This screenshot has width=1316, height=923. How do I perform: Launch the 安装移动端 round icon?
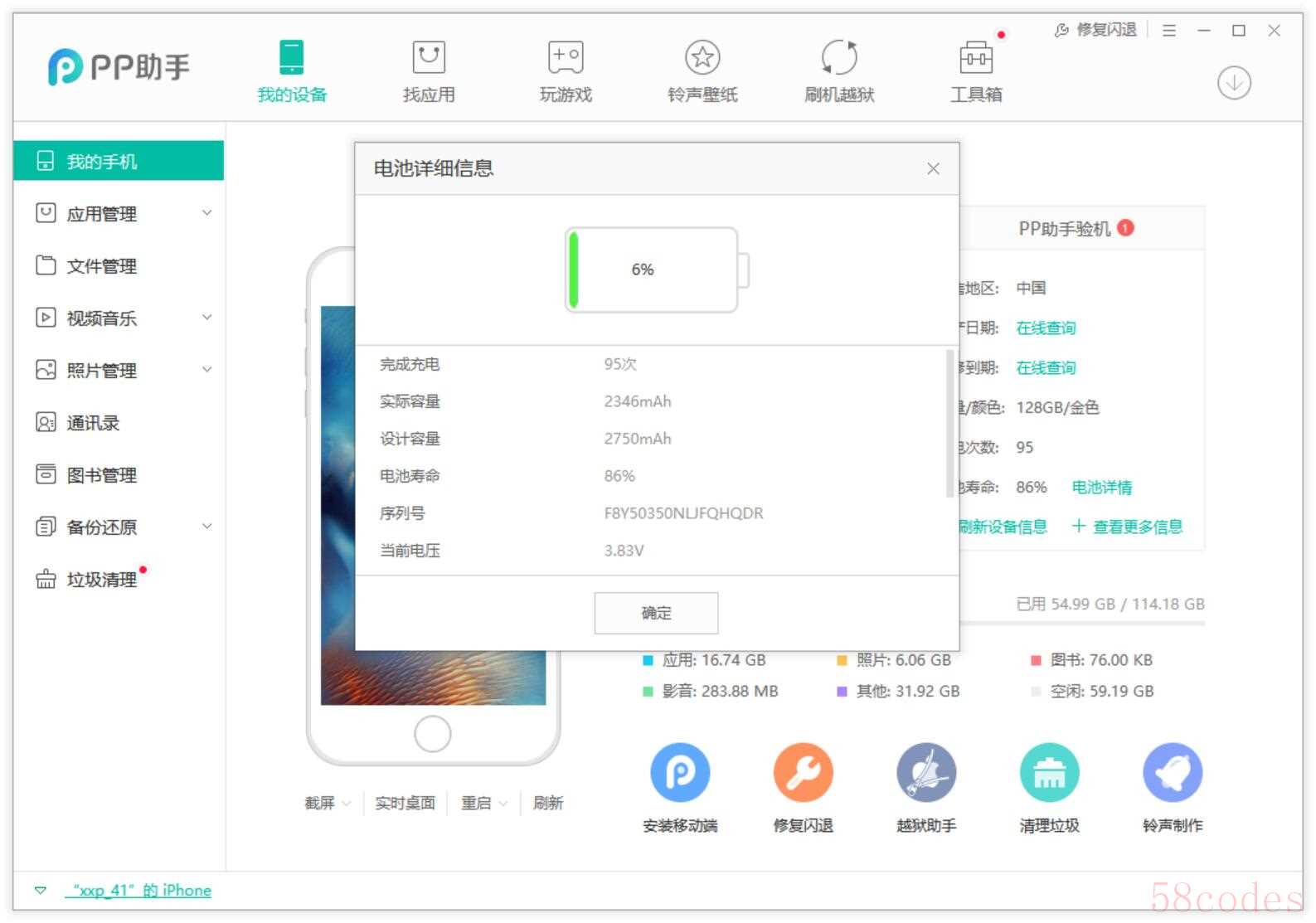(680, 772)
